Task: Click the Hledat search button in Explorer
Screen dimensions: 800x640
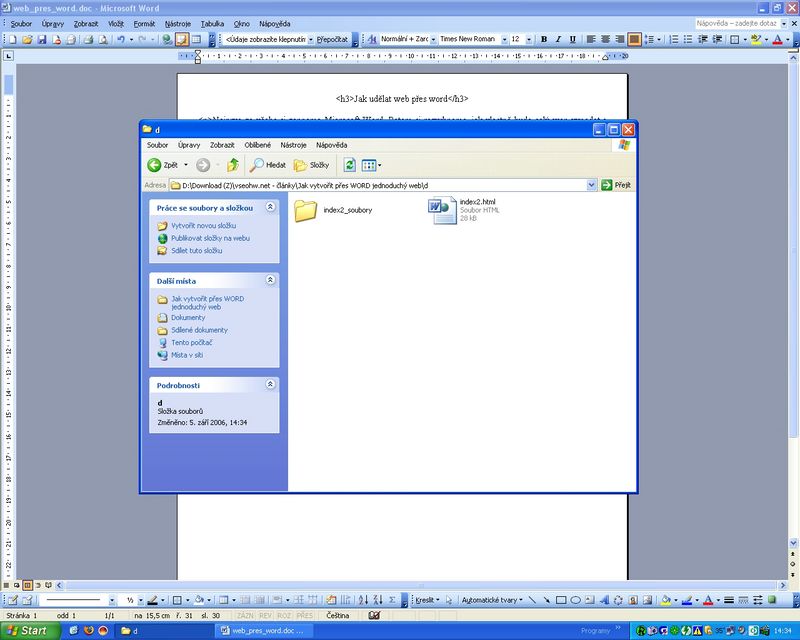Action: pos(267,165)
